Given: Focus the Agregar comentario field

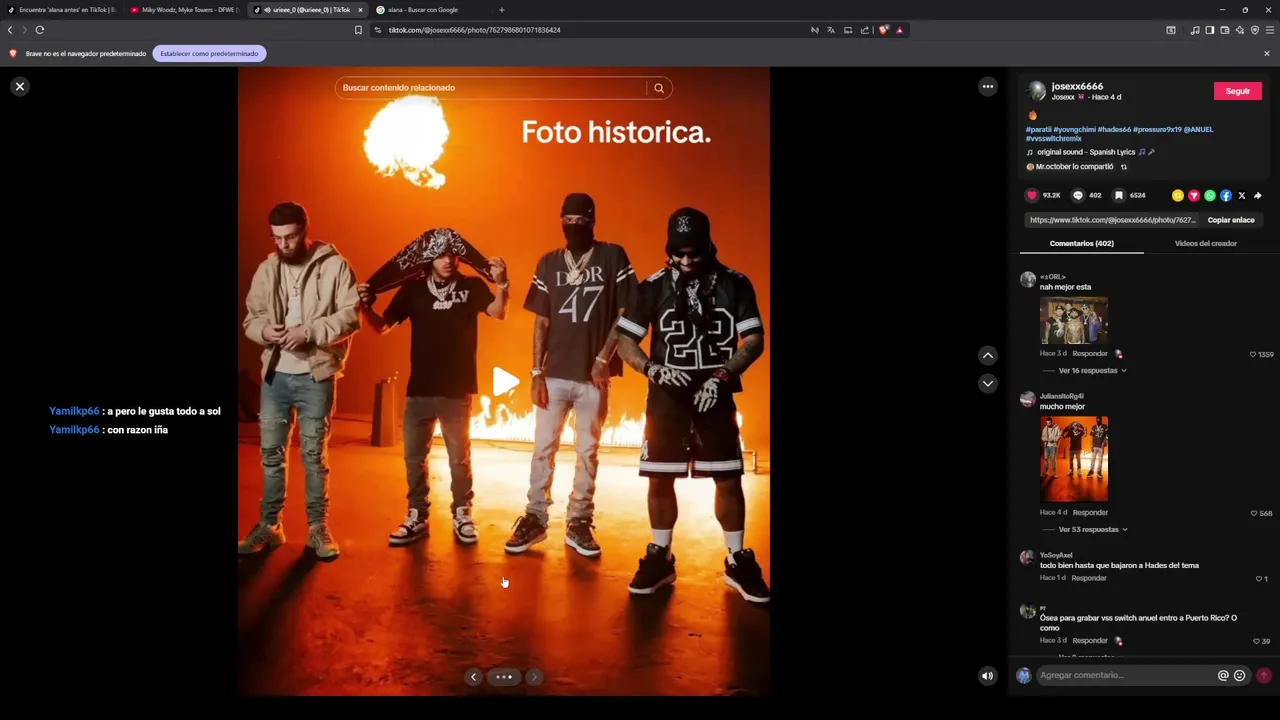Looking at the screenshot, I should pyautogui.click(x=1125, y=676).
